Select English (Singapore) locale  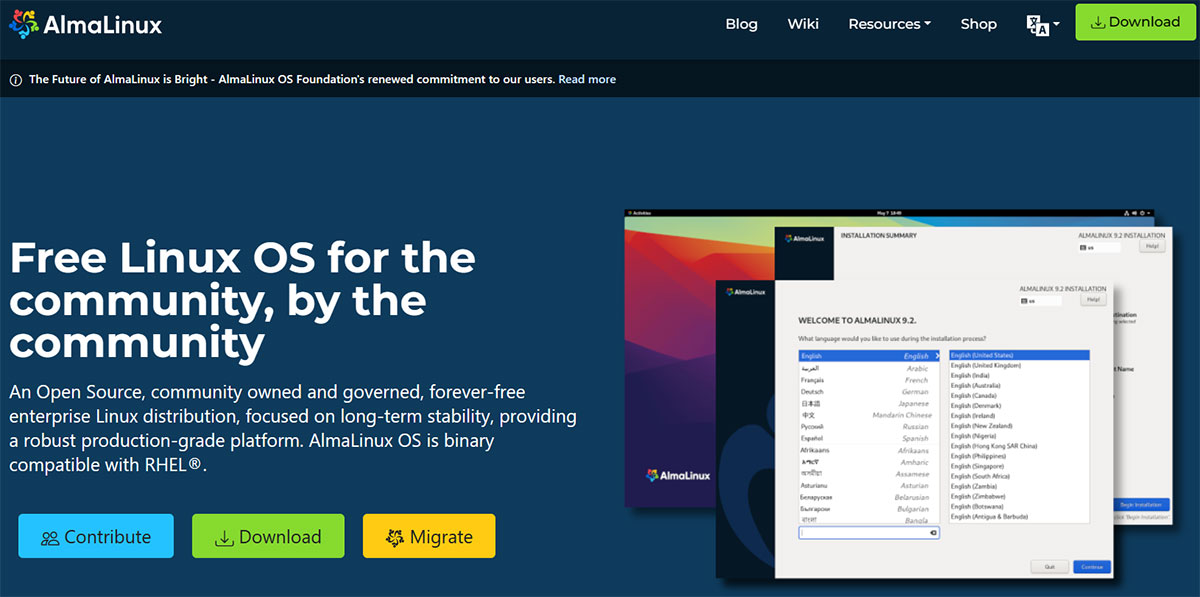(1019, 466)
